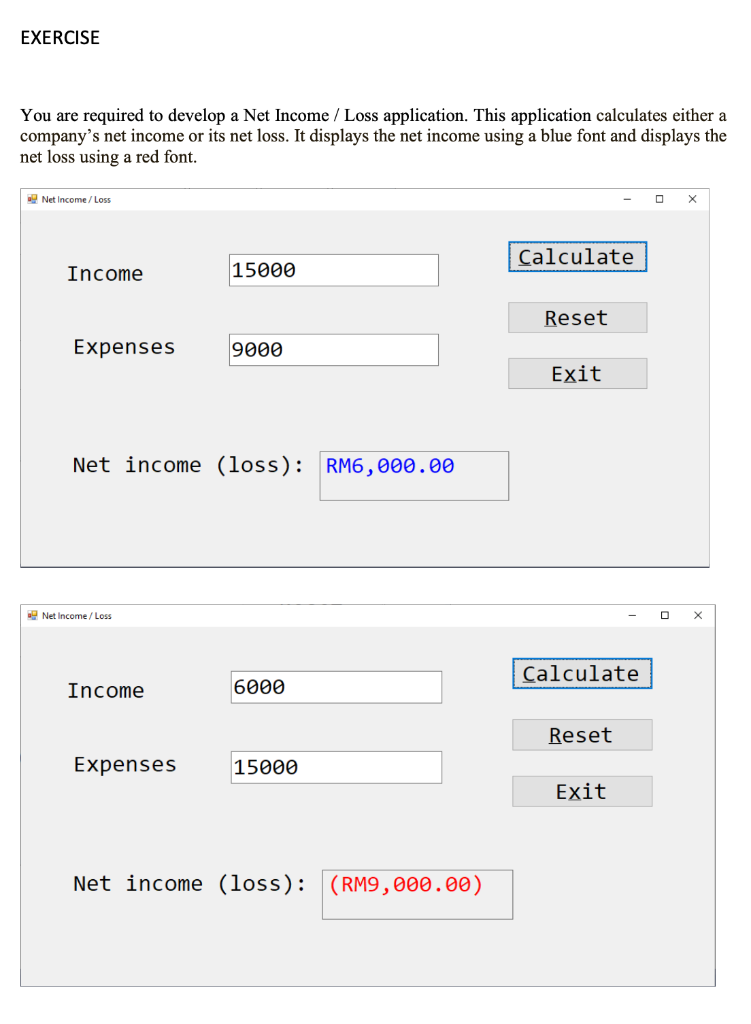Click Calculate in the window showing (RM9,000.00)
Screen dimensions: 751x1024
(x=582, y=673)
